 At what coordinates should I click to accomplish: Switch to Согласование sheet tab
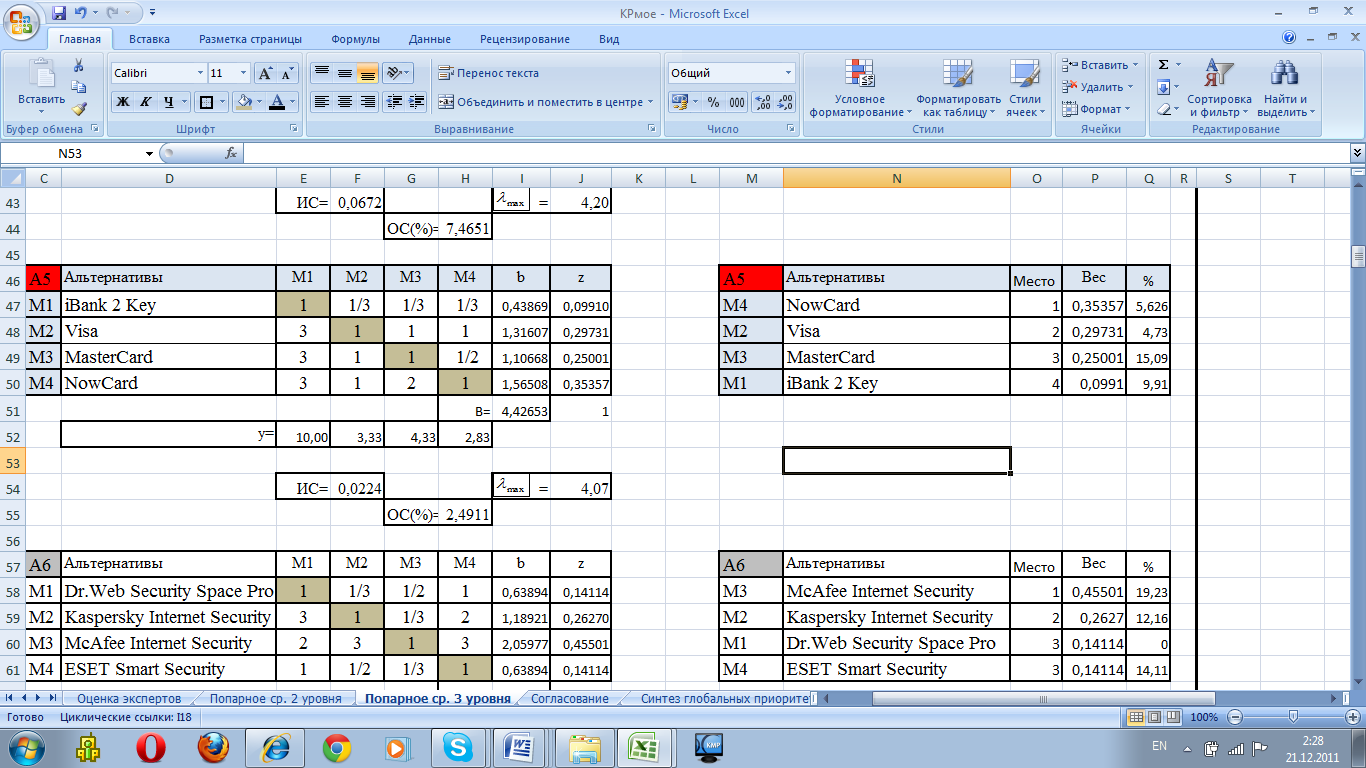(569, 699)
